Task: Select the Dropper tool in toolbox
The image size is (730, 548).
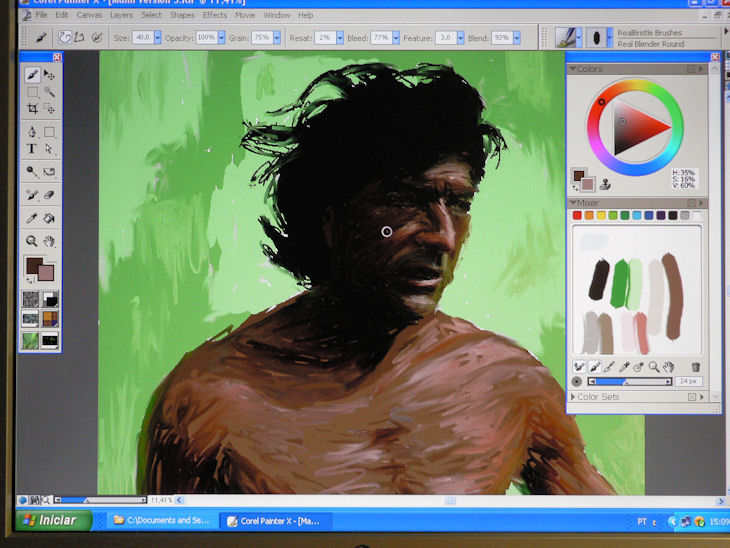Action: click(32, 218)
